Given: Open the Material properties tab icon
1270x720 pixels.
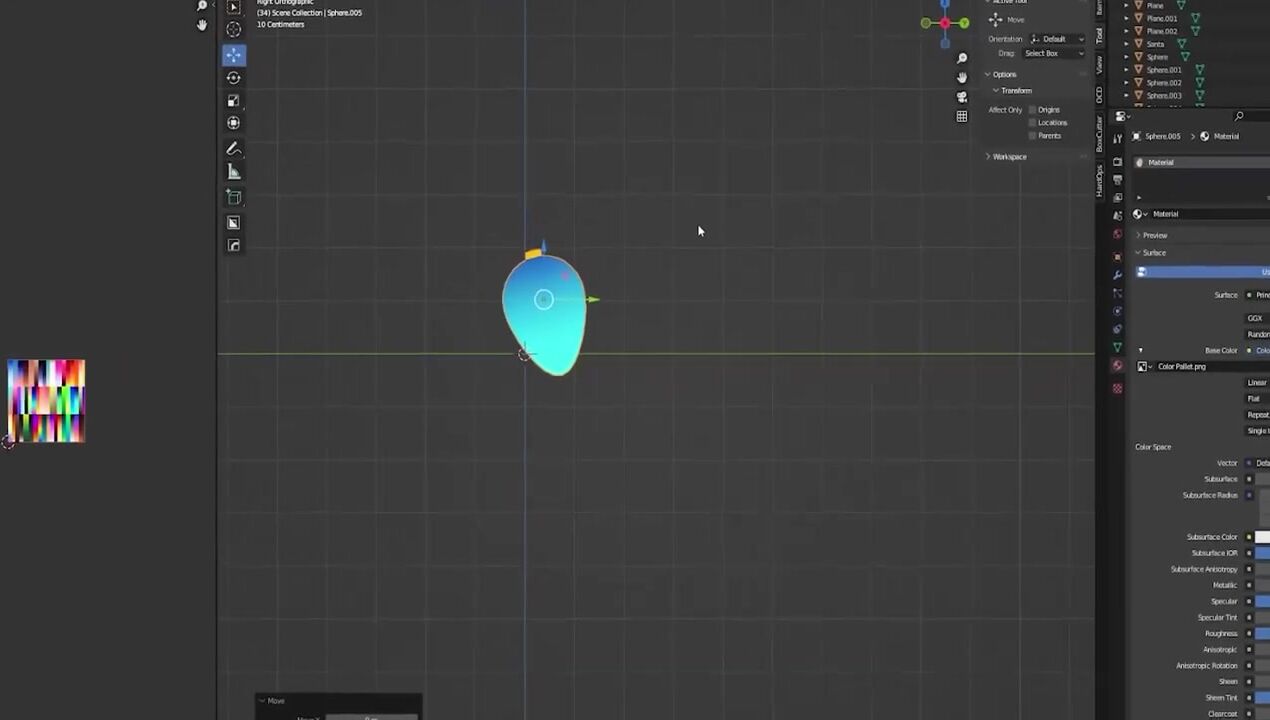Looking at the screenshot, I should click(1117, 366).
